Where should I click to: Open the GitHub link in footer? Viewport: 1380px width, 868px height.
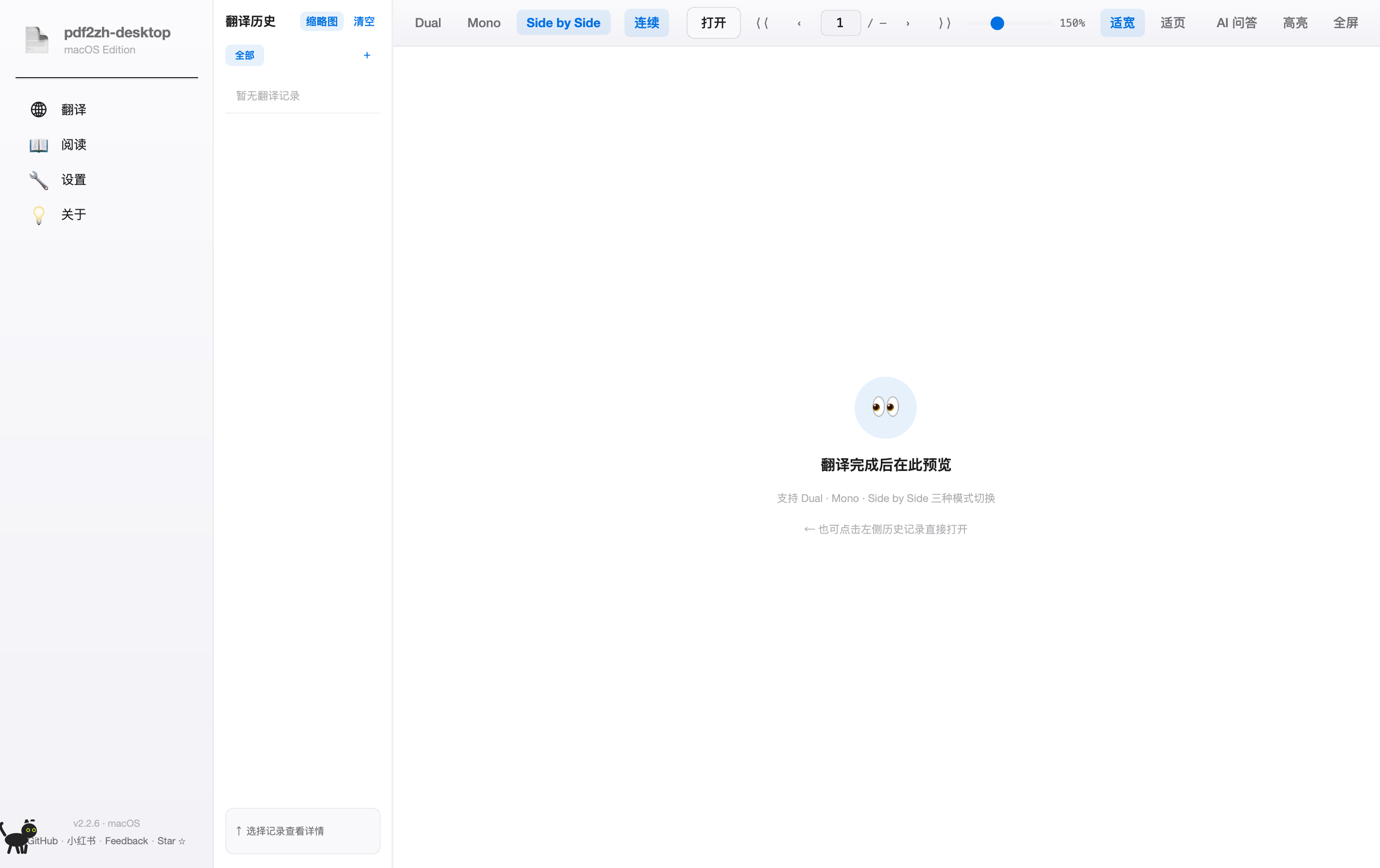tap(44, 840)
